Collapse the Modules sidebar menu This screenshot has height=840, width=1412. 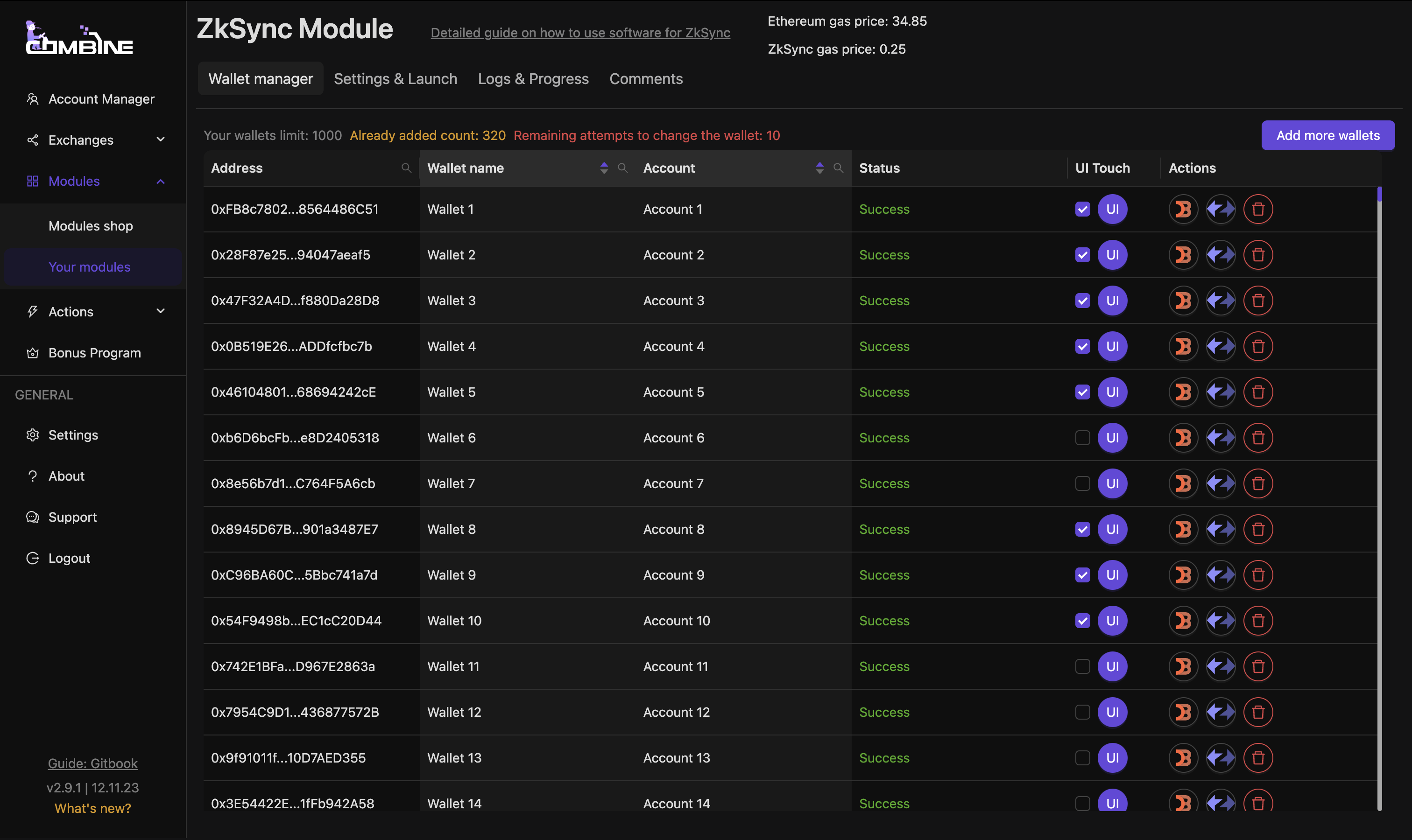(x=93, y=181)
